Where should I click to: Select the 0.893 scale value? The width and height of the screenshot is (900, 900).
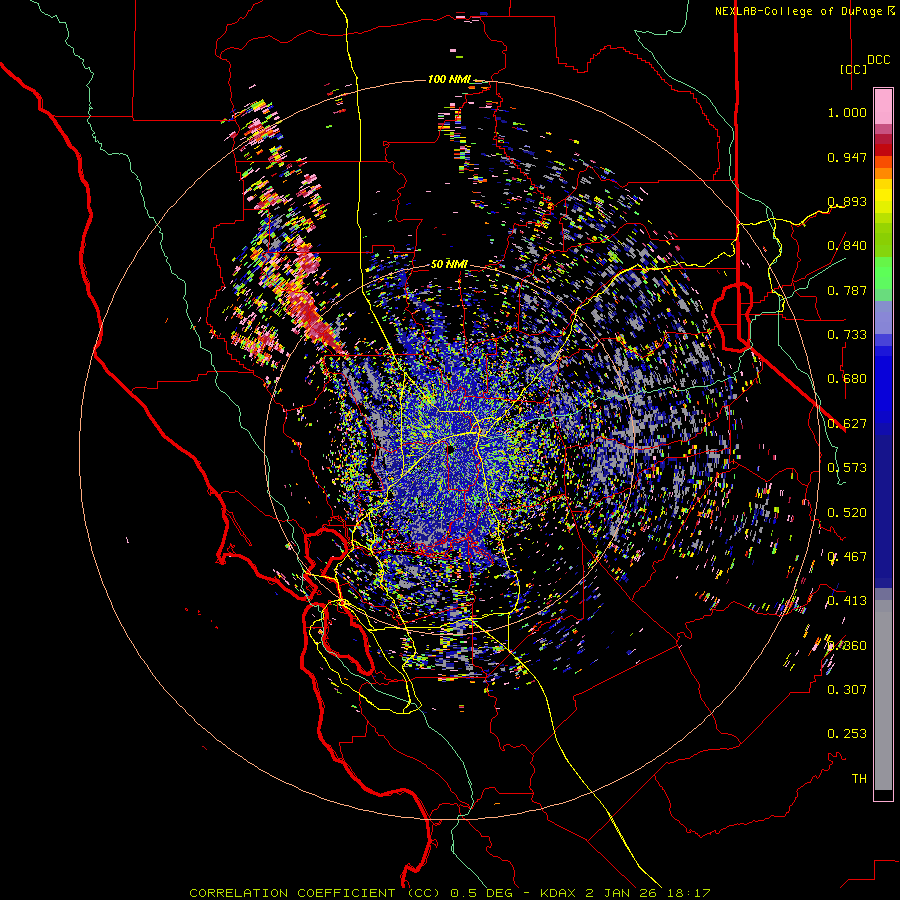click(847, 201)
